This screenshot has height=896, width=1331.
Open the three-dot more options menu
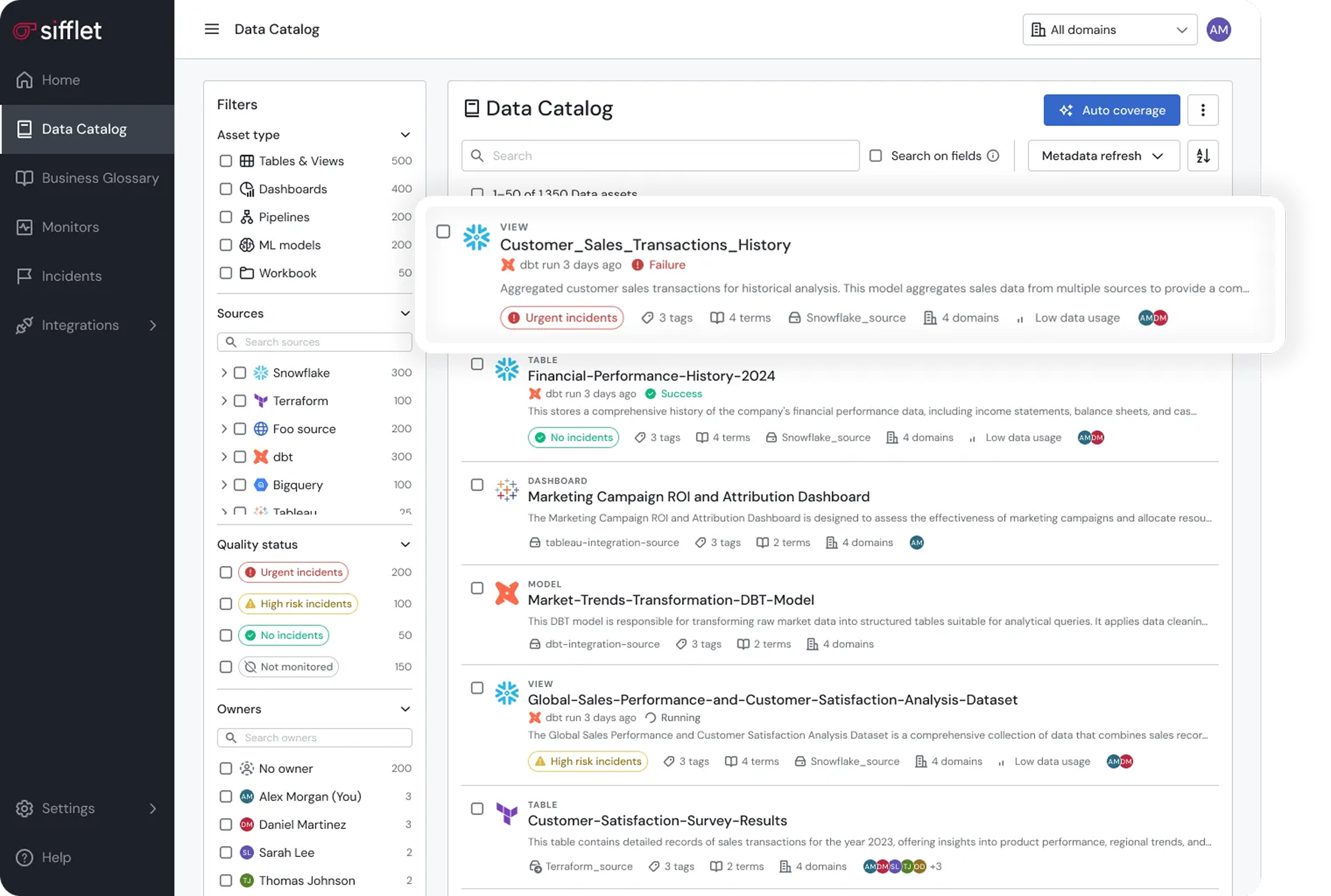1203,110
